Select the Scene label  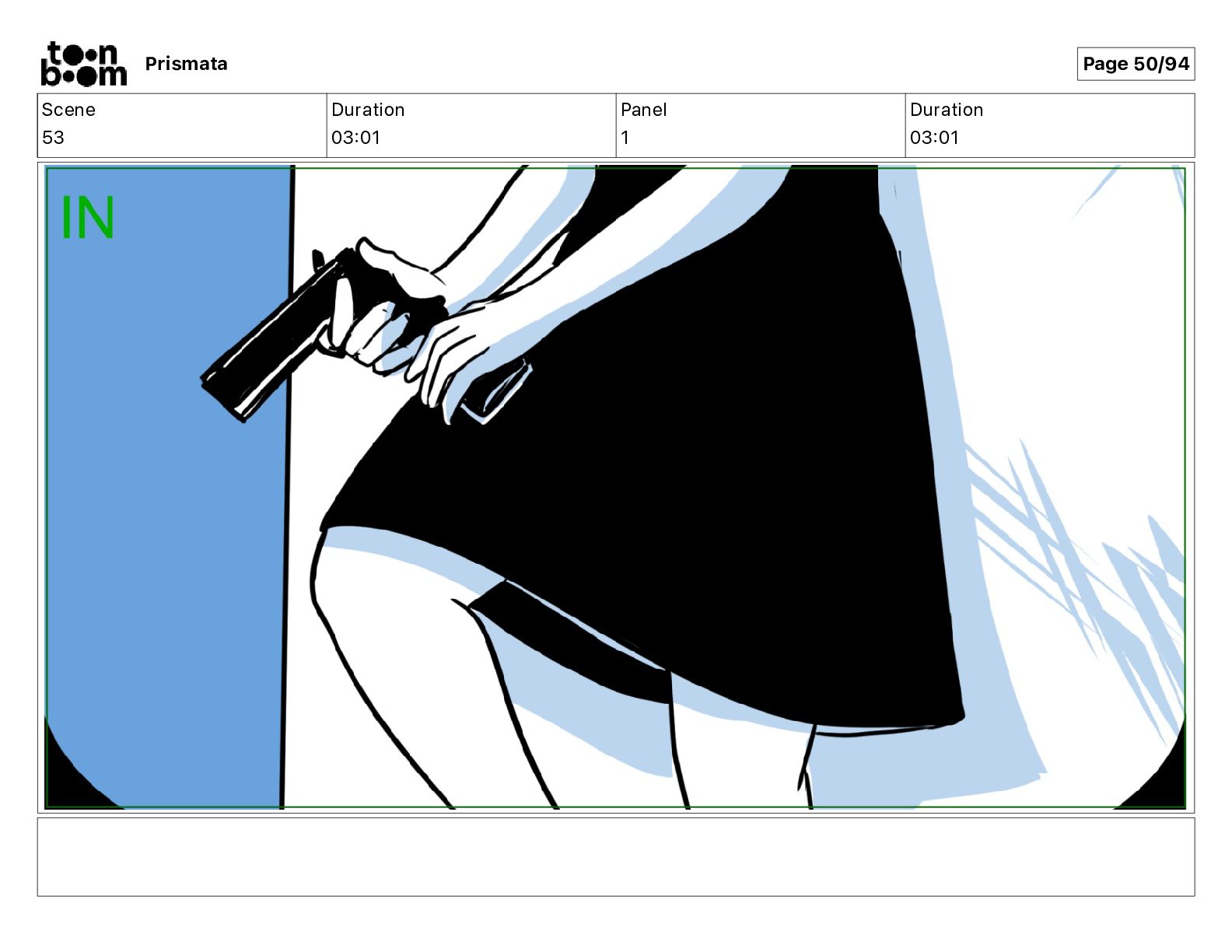(68, 110)
